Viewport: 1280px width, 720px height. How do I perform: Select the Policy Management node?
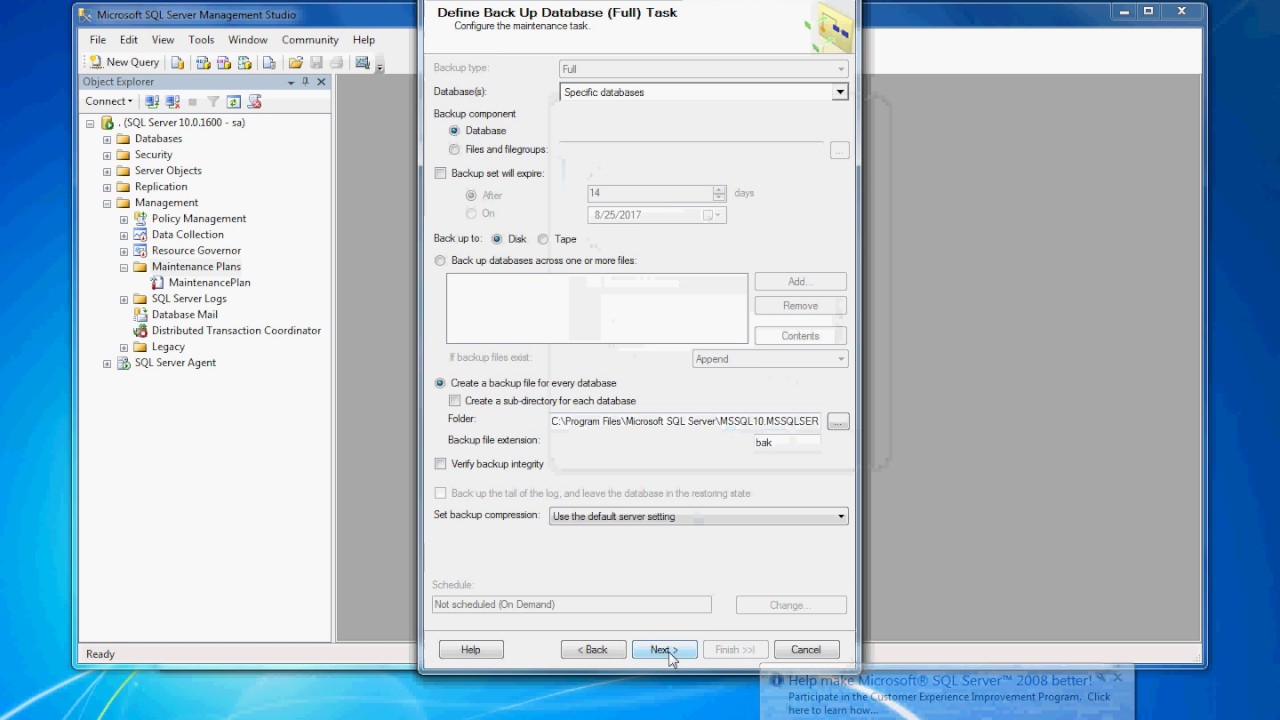click(x=198, y=219)
